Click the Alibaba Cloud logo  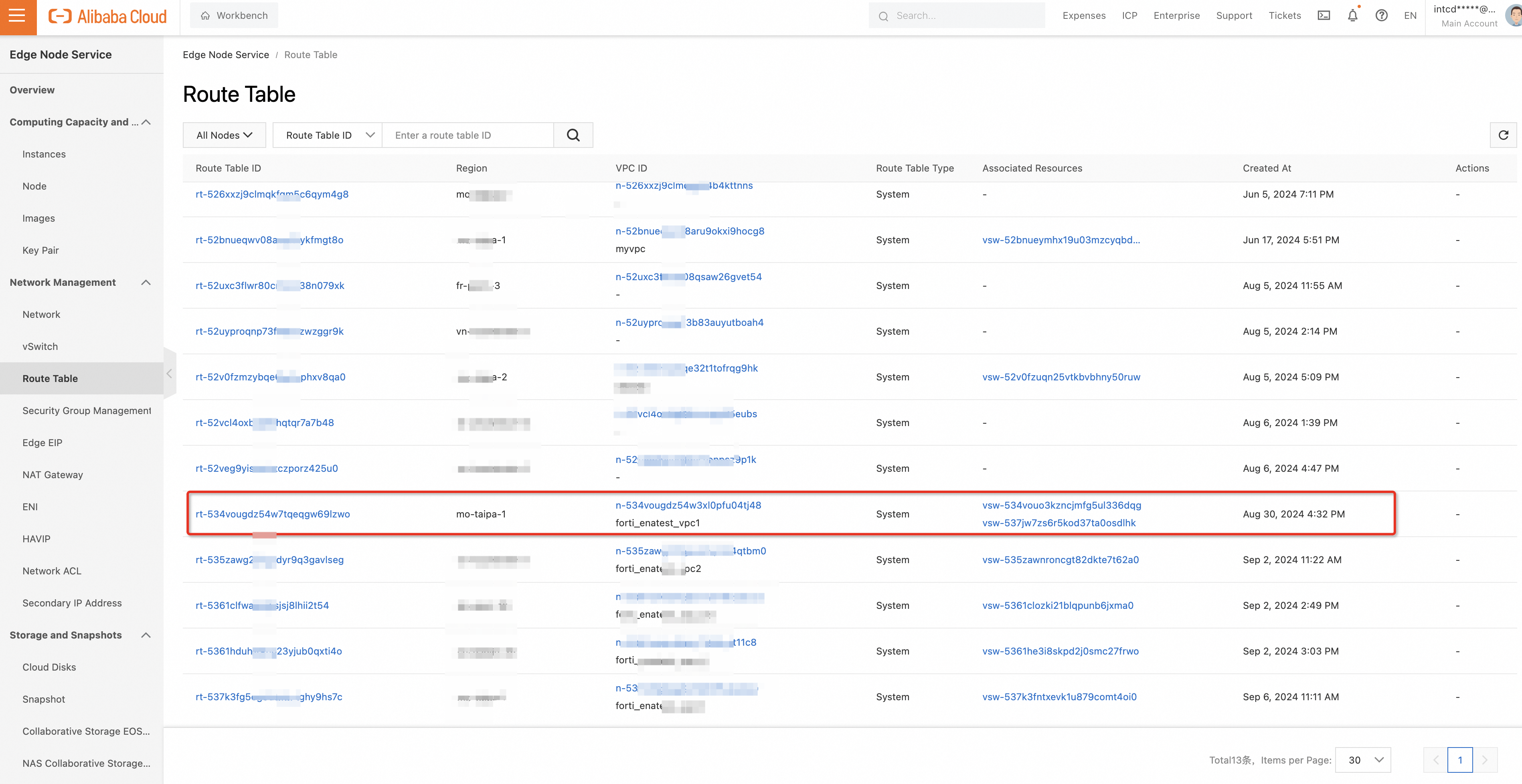click(107, 16)
